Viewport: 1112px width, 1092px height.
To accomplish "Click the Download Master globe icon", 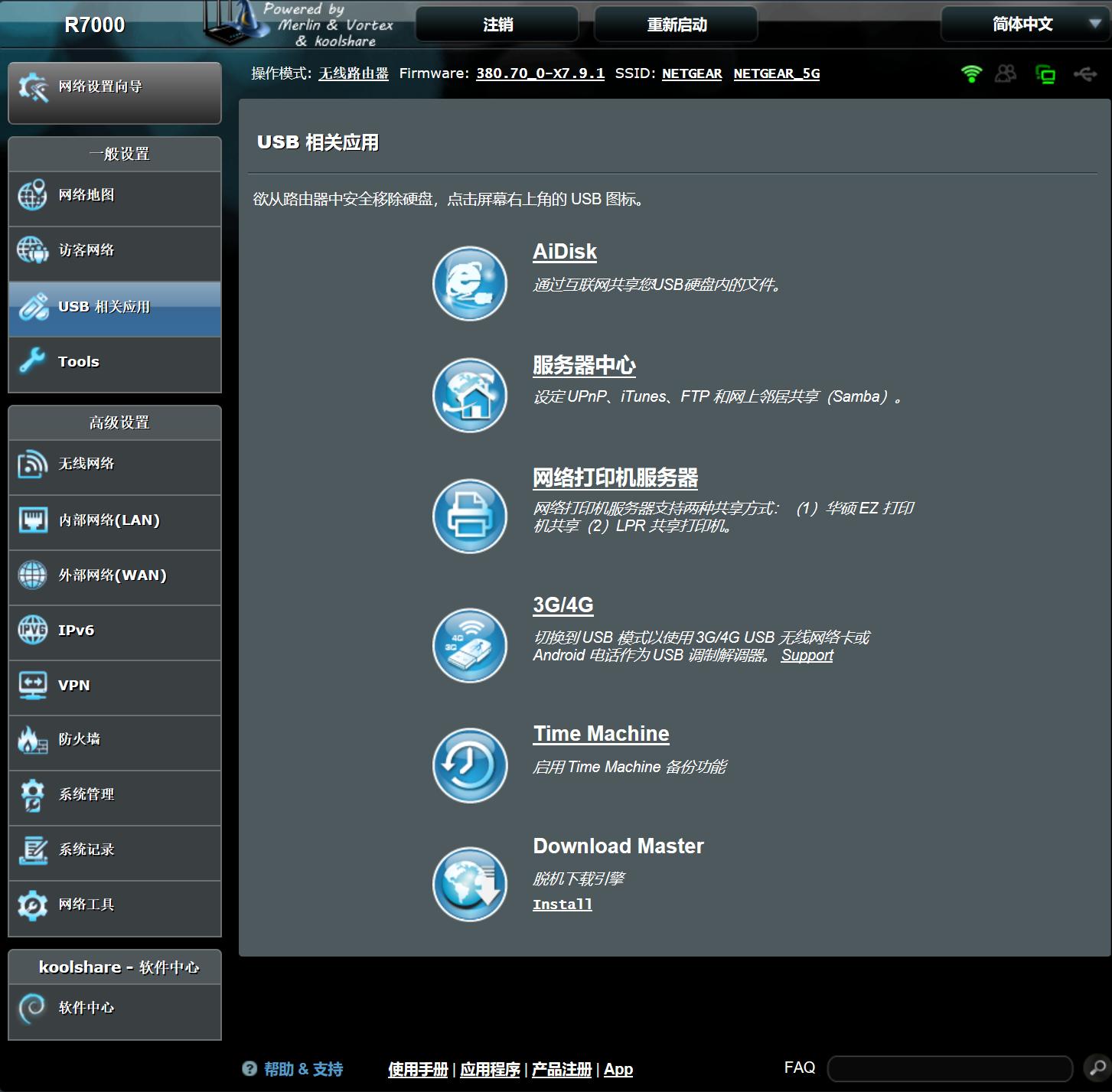I will pyautogui.click(x=470, y=884).
